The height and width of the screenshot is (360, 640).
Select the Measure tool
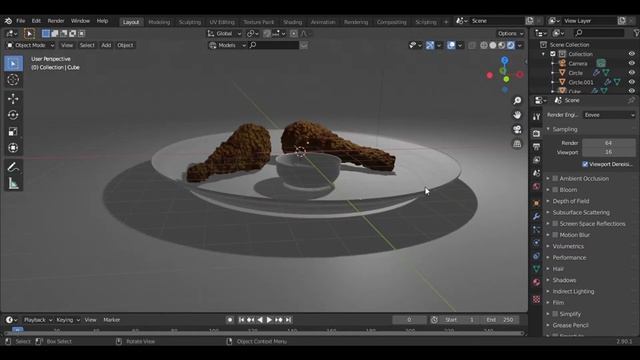pos(13,183)
